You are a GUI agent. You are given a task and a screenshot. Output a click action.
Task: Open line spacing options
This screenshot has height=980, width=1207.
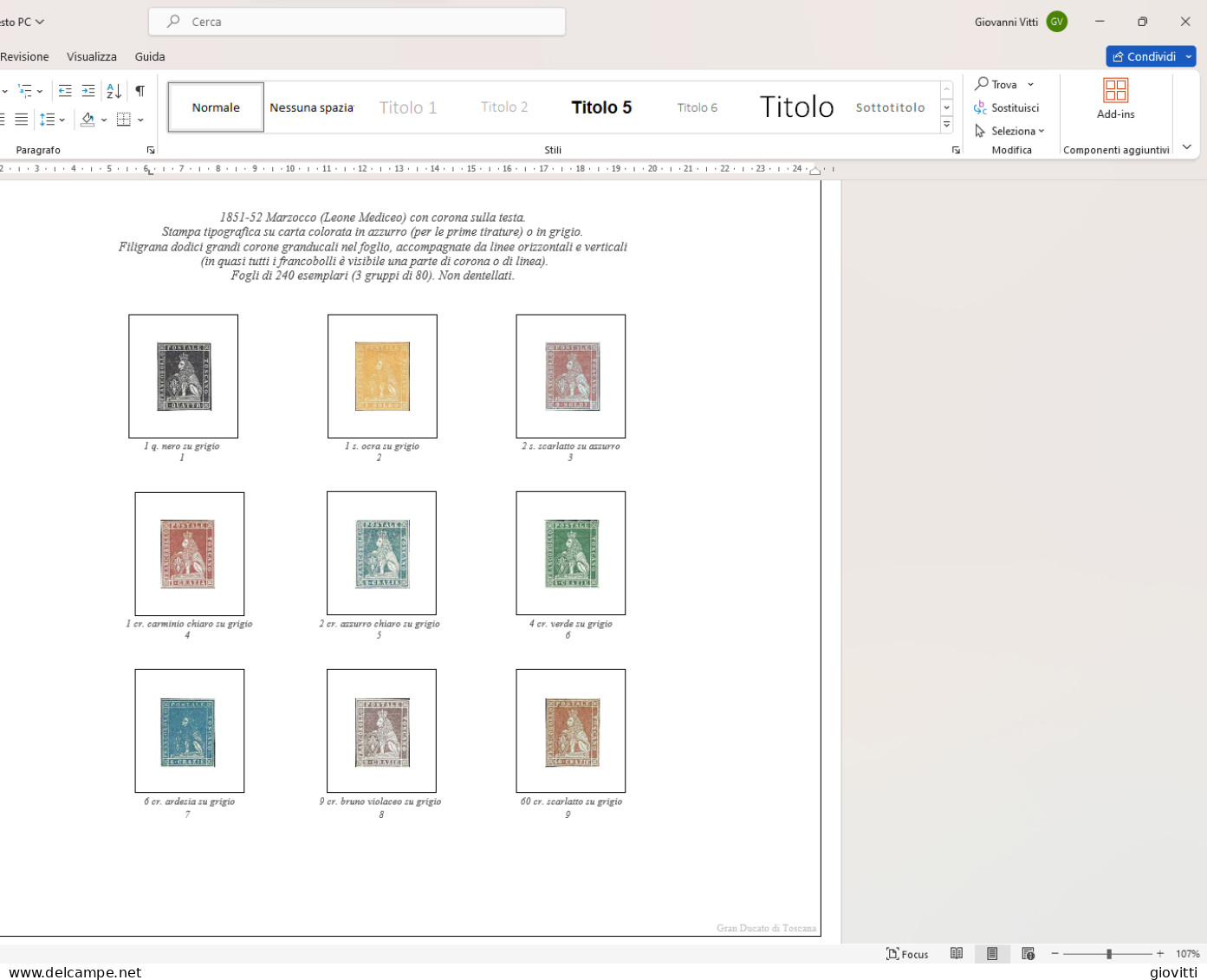tap(52, 120)
